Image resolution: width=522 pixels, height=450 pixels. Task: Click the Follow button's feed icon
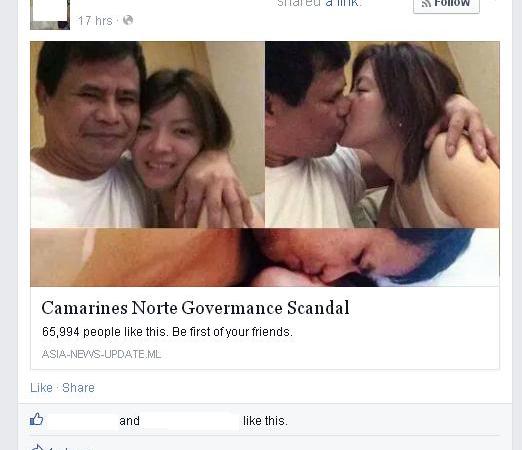(x=426, y=3)
